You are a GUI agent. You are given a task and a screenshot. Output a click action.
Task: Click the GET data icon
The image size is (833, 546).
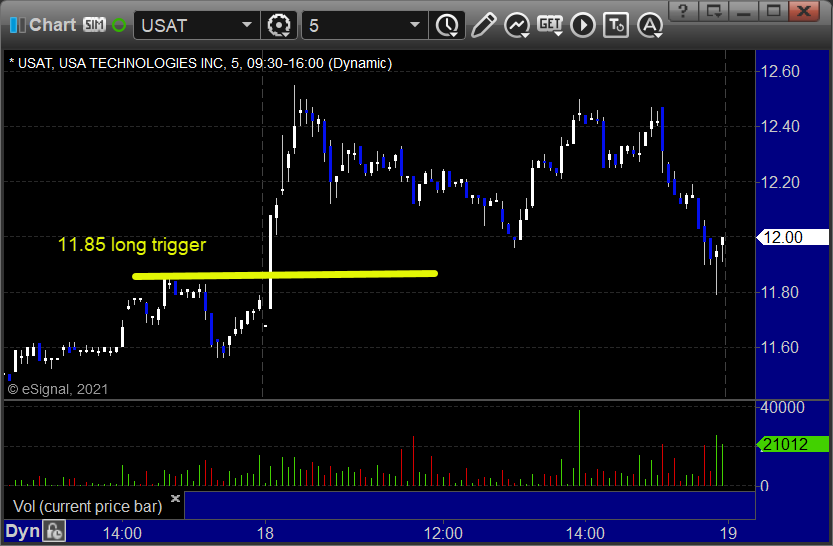[550, 25]
